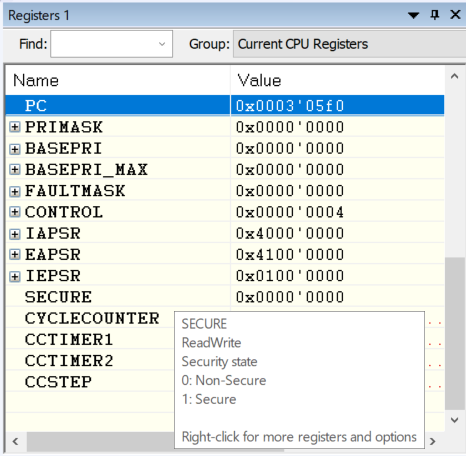Viewport: 466px width, 456px height.
Task: Expand the FAULTMASK register
Action: [15, 191]
